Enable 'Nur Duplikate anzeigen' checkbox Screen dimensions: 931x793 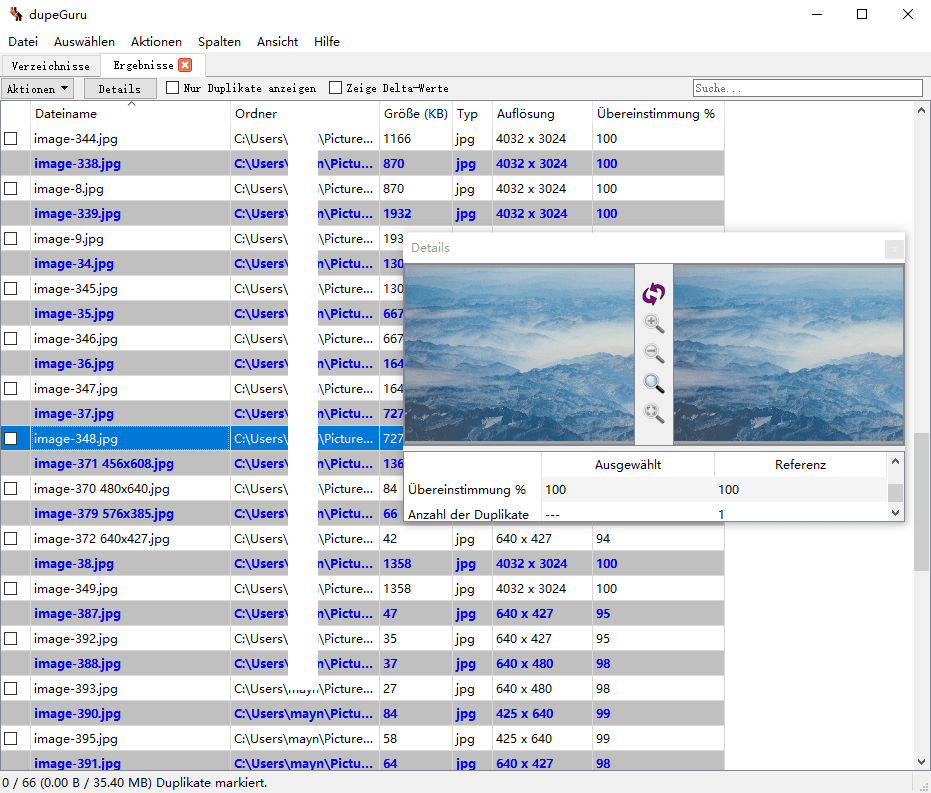[173, 88]
